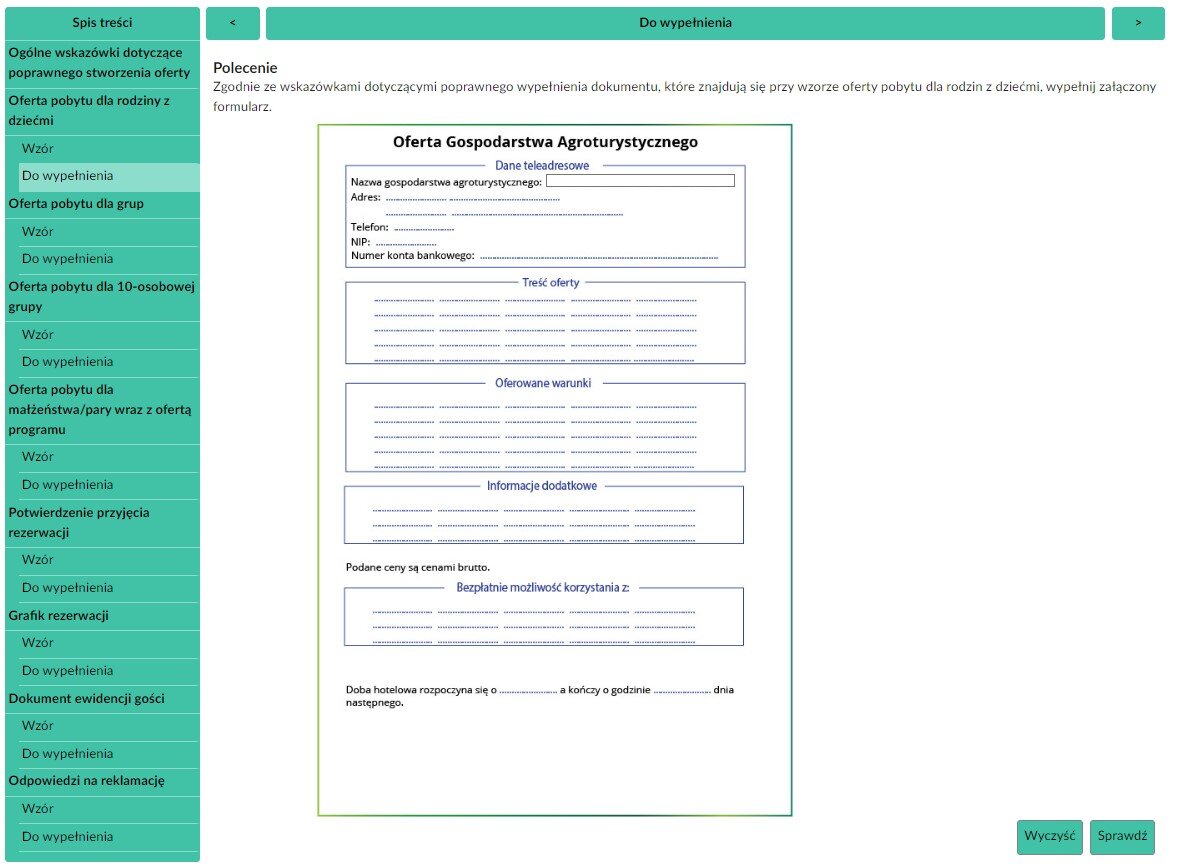Select Odpowiedzi na reklamację section
Image resolution: width=1181 pixels, height=867 pixels.
[86, 780]
